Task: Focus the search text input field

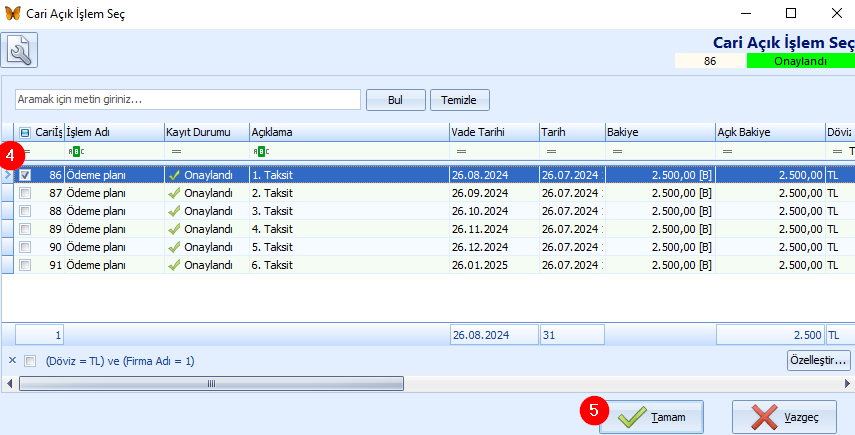Action: point(188,100)
